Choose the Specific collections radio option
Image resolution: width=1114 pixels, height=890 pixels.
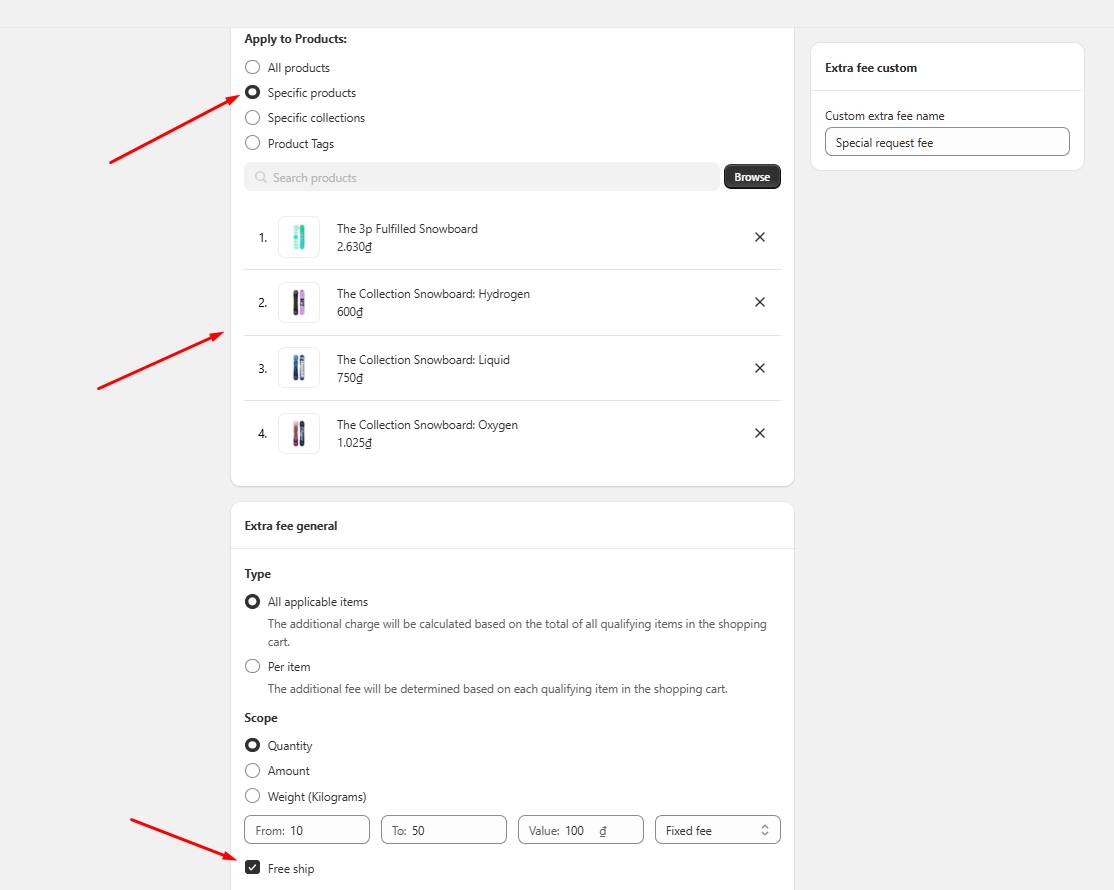coord(253,118)
